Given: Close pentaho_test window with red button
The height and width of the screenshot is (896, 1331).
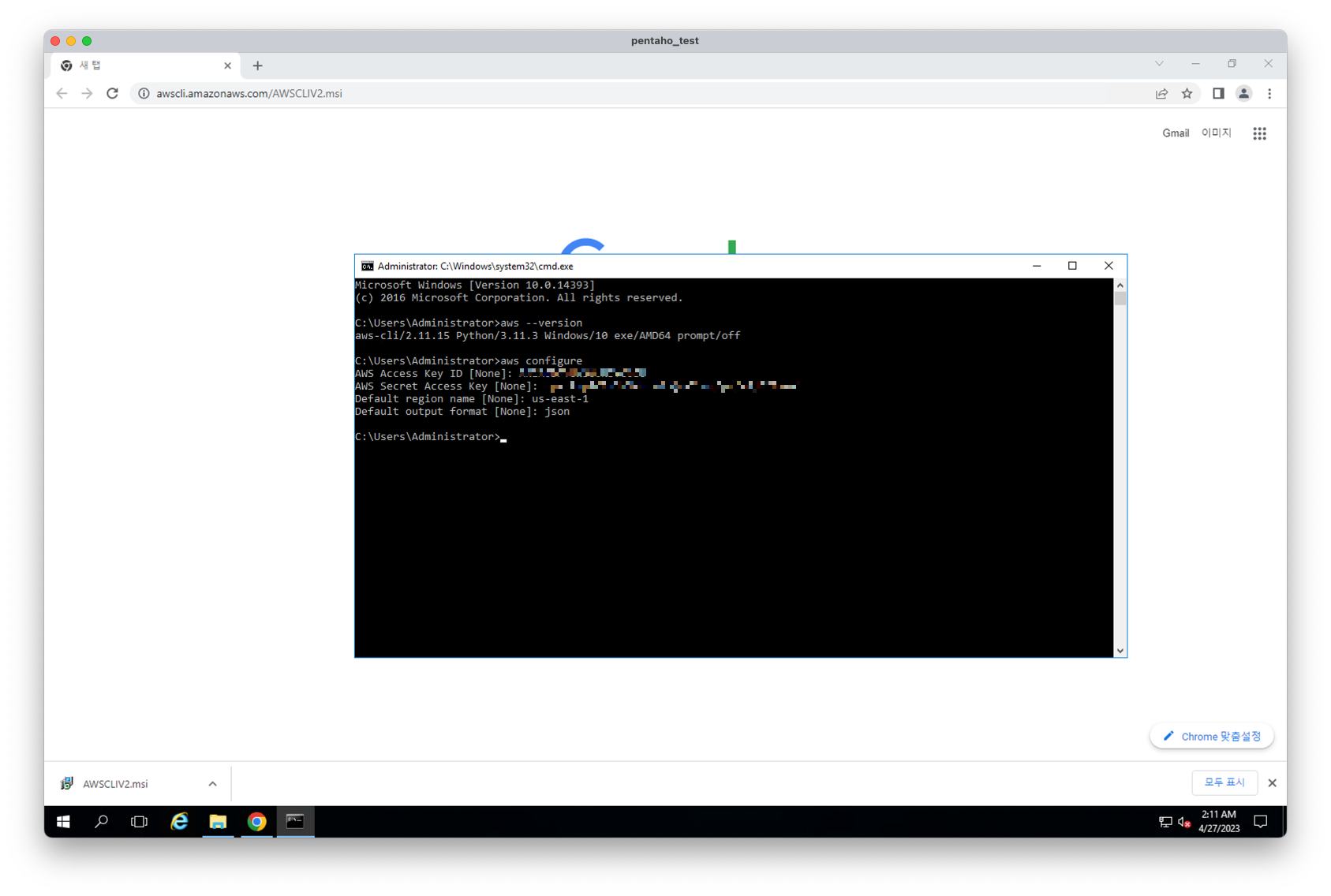Looking at the screenshot, I should (x=55, y=41).
